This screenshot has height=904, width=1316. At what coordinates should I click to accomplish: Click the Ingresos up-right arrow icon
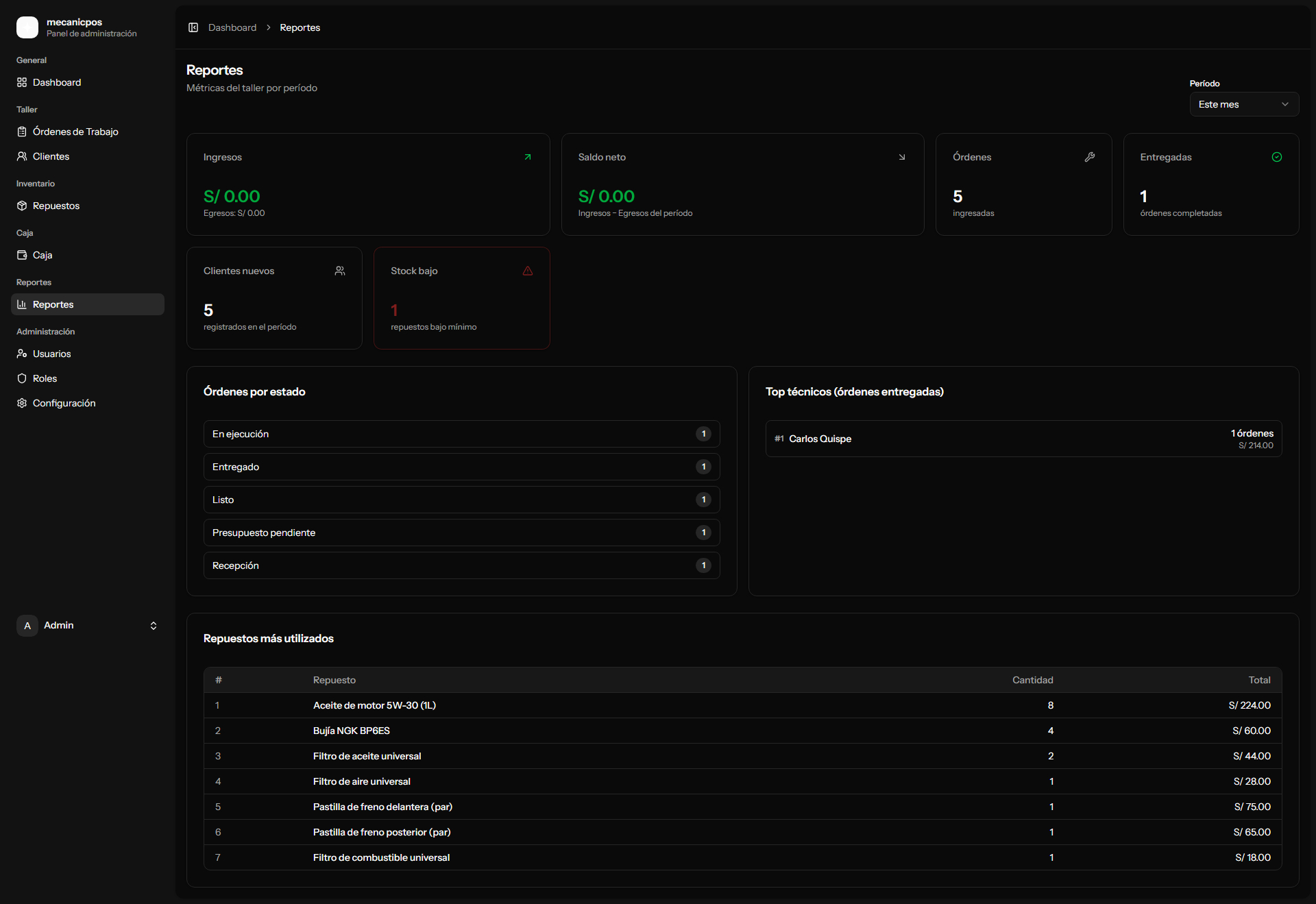(x=528, y=157)
